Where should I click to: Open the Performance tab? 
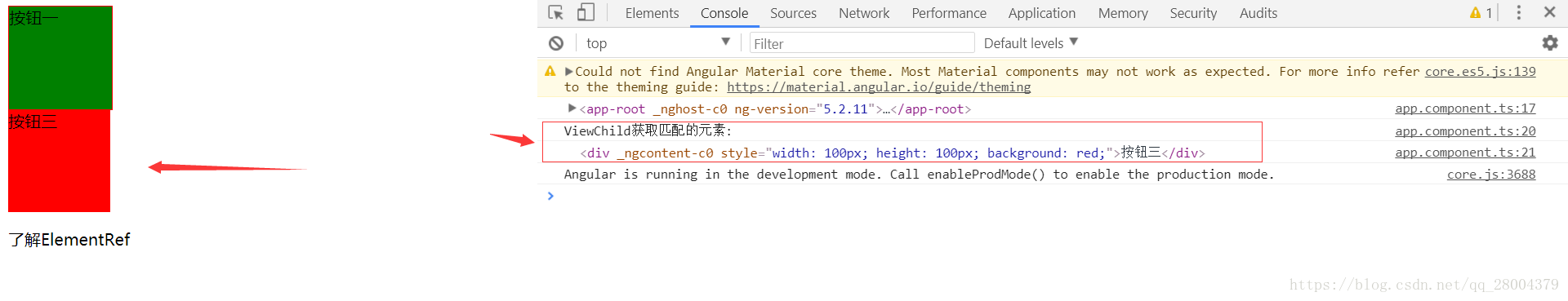pyautogui.click(x=949, y=13)
